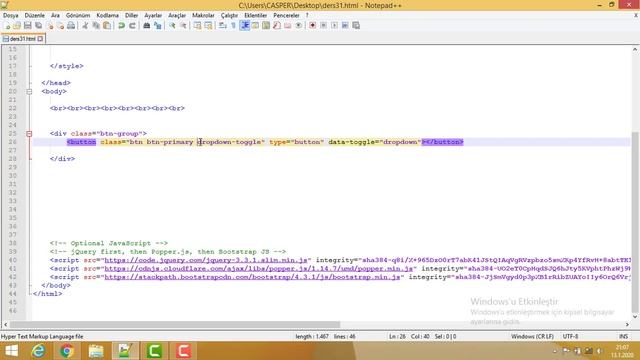Toggle the highlighted indent guide icon
The image size is (640, 360).
click(x=245, y=26)
